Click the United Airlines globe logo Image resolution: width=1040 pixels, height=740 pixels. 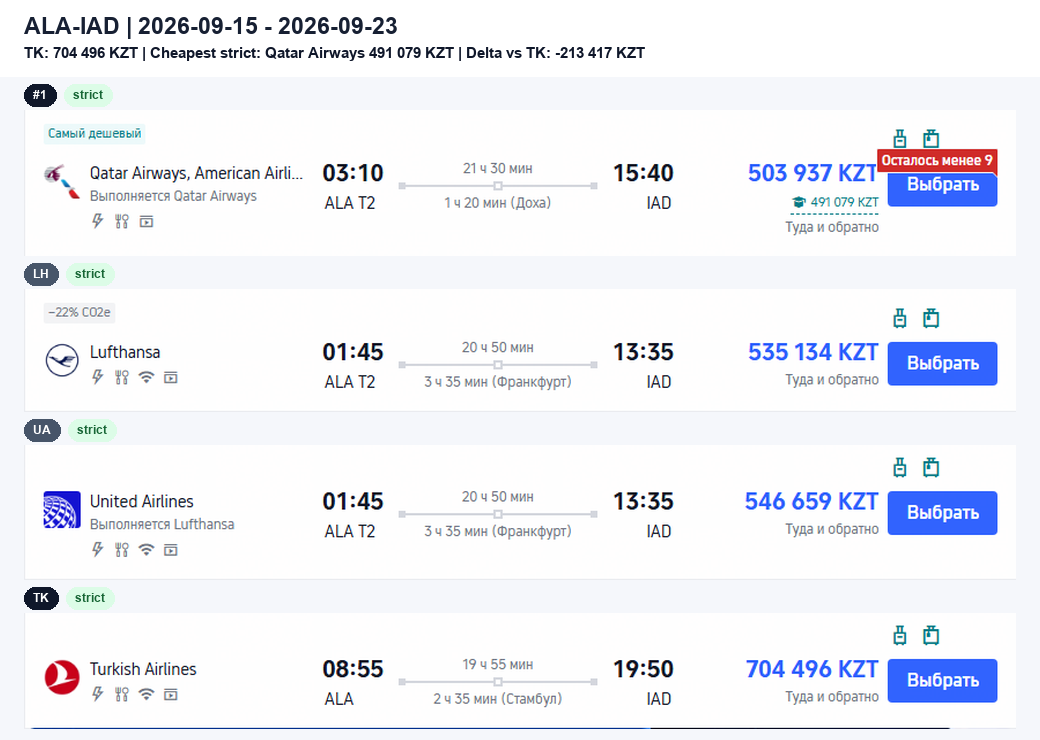click(62, 510)
